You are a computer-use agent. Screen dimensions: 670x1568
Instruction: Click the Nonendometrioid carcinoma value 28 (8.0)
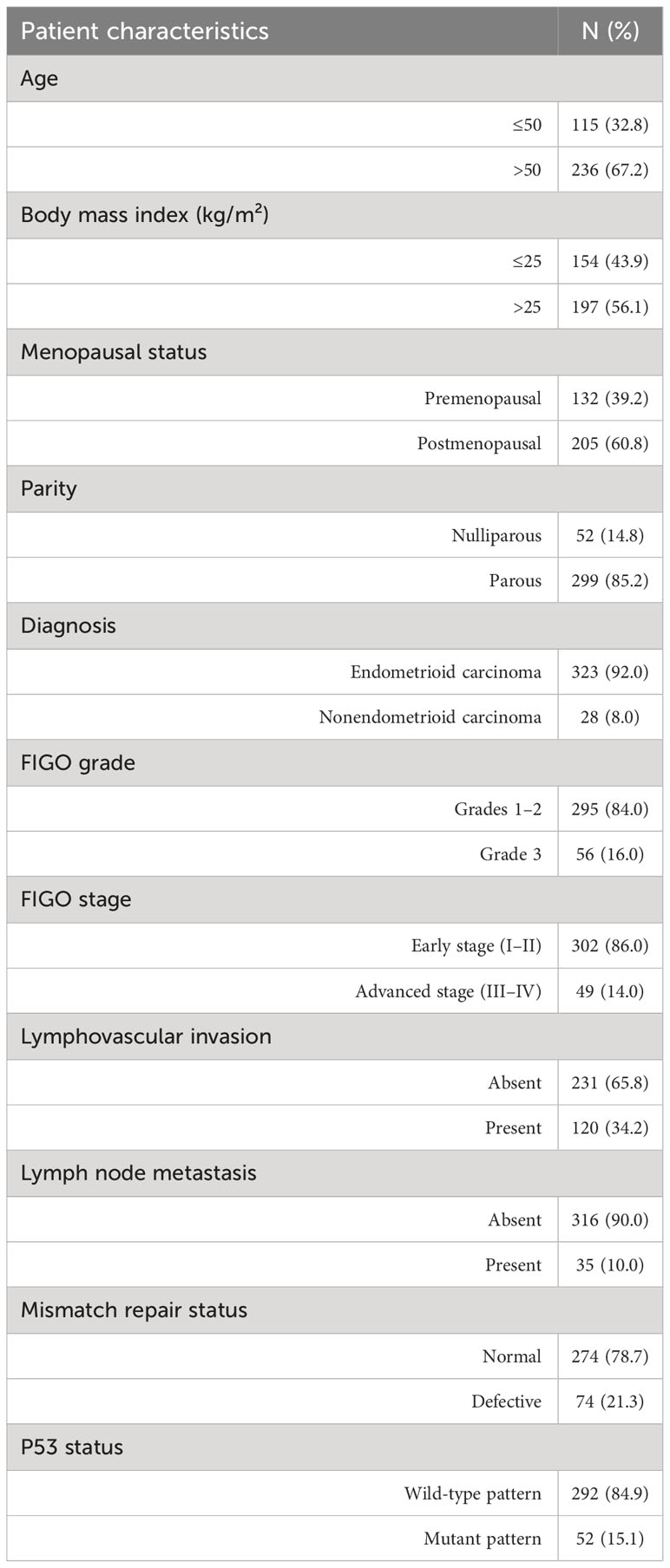coord(610,717)
